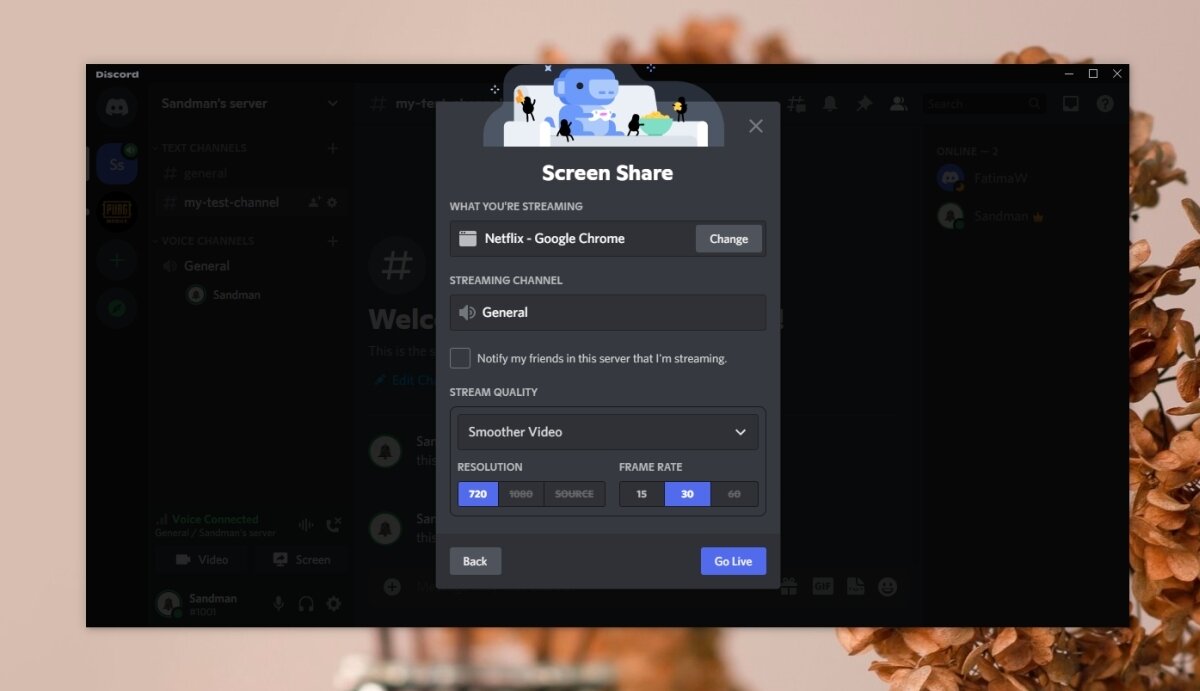Add a new voice channel with plus icon

click(333, 241)
